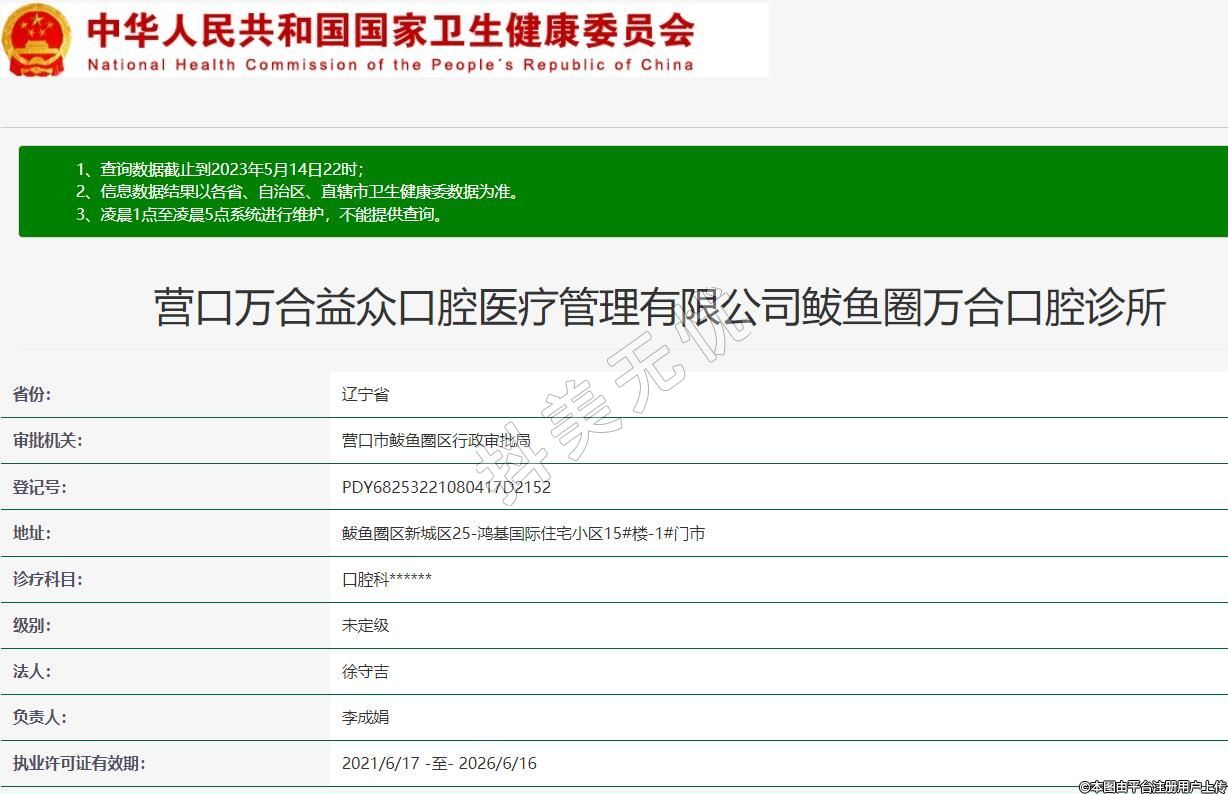1228x794 pixels.
Task: Click the address value 鸿基国际住宅小区15#楼
Action: 523,533
